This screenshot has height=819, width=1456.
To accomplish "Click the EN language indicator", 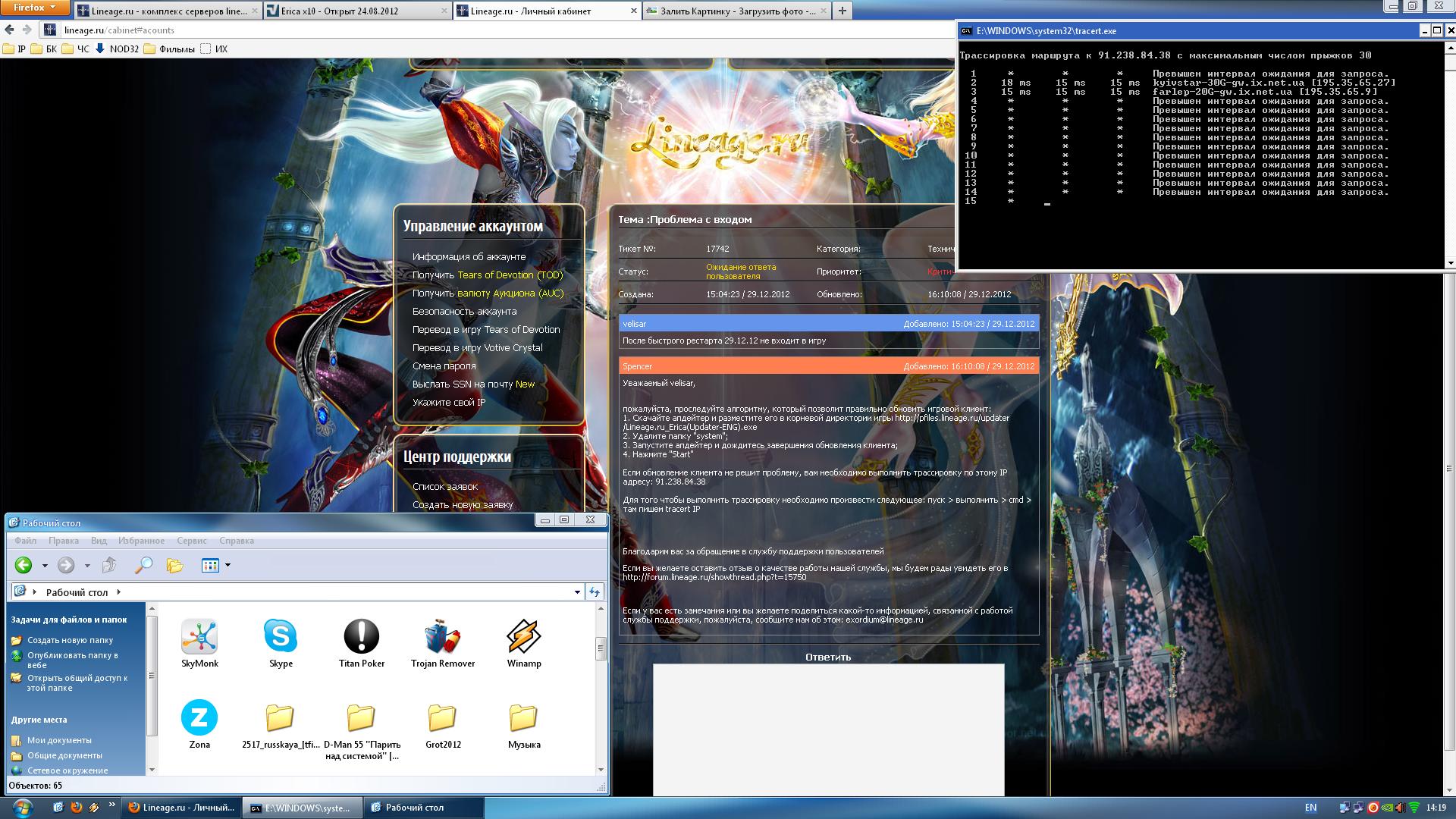I will [1310, 808].
